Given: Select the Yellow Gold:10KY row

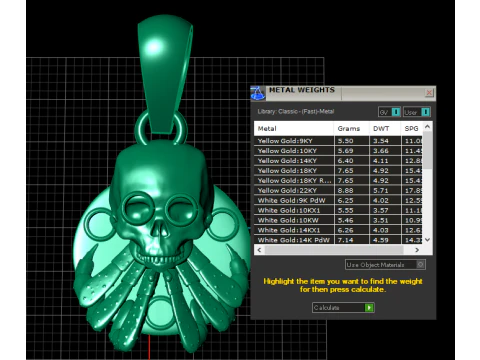Looking at the screenshot, I should coord(338,151).
